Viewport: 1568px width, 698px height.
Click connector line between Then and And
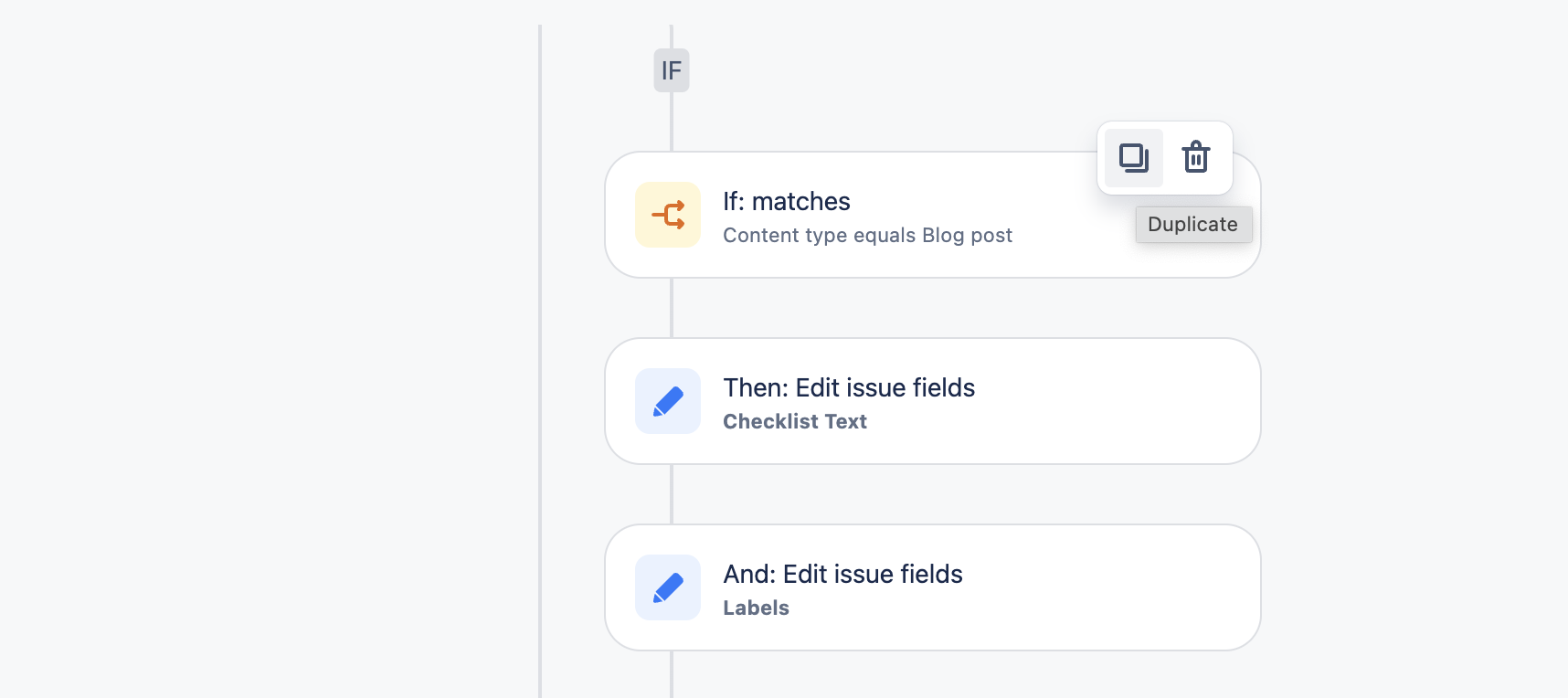coord(672,494)
